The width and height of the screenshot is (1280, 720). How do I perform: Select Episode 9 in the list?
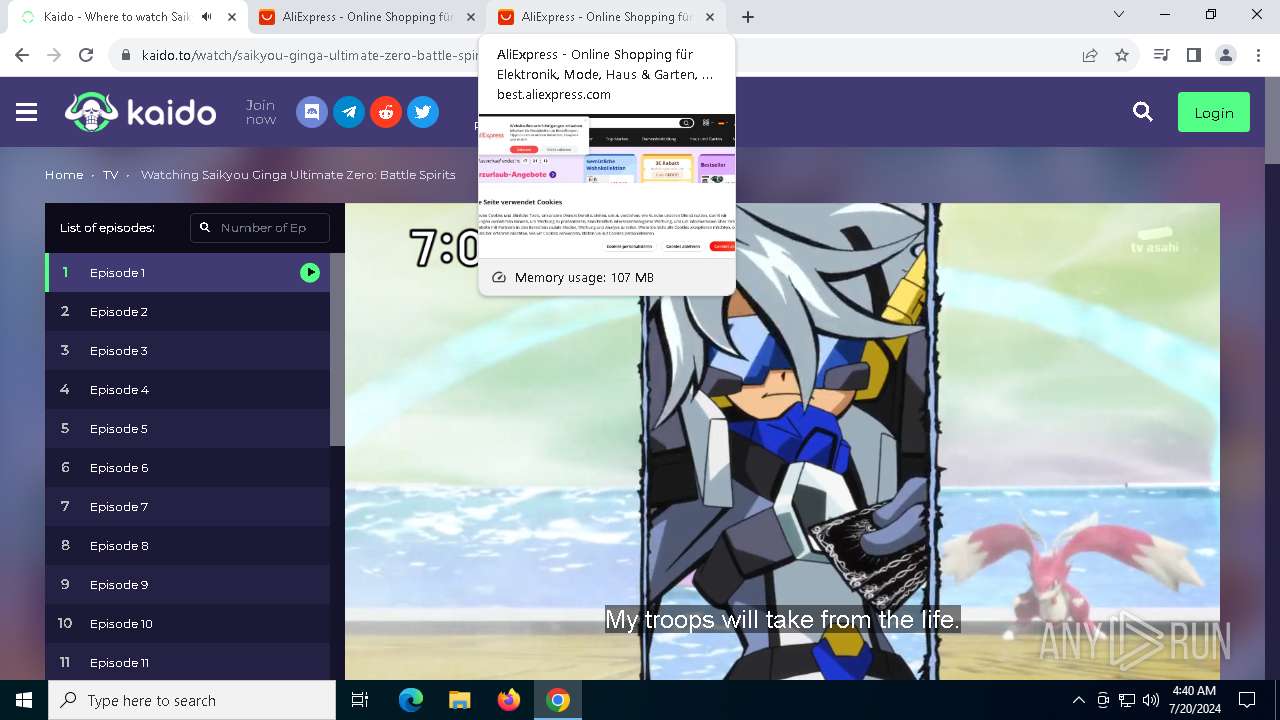coord(187,584)
